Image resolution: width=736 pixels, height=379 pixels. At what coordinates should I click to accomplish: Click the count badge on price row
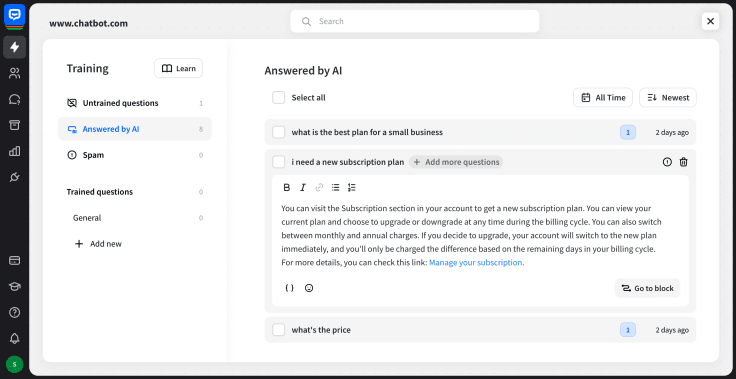tap(628, 330)
